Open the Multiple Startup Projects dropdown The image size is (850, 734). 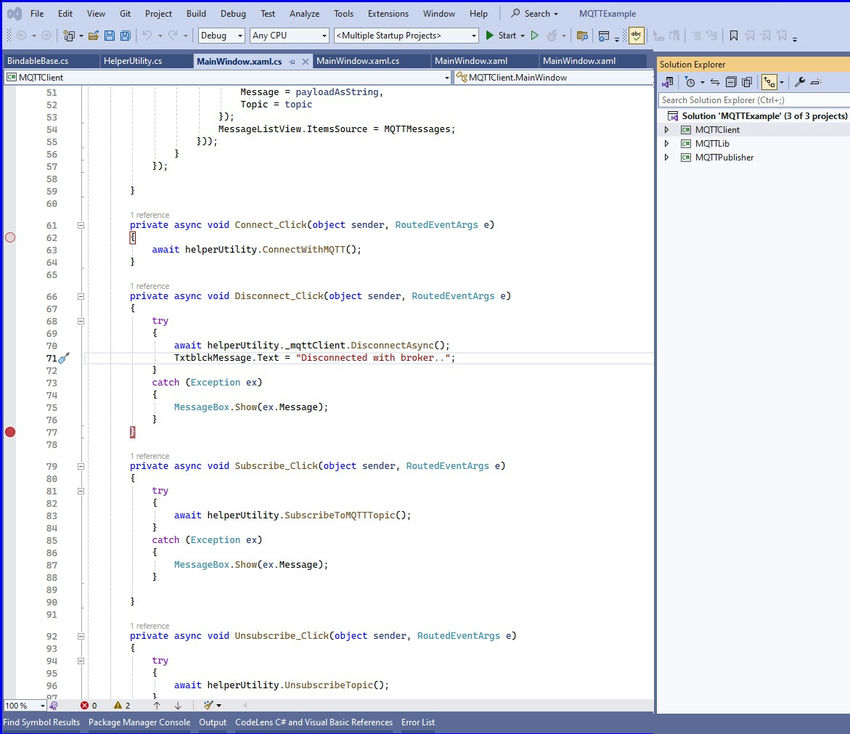pyautogui.click(x=406, y=36)
